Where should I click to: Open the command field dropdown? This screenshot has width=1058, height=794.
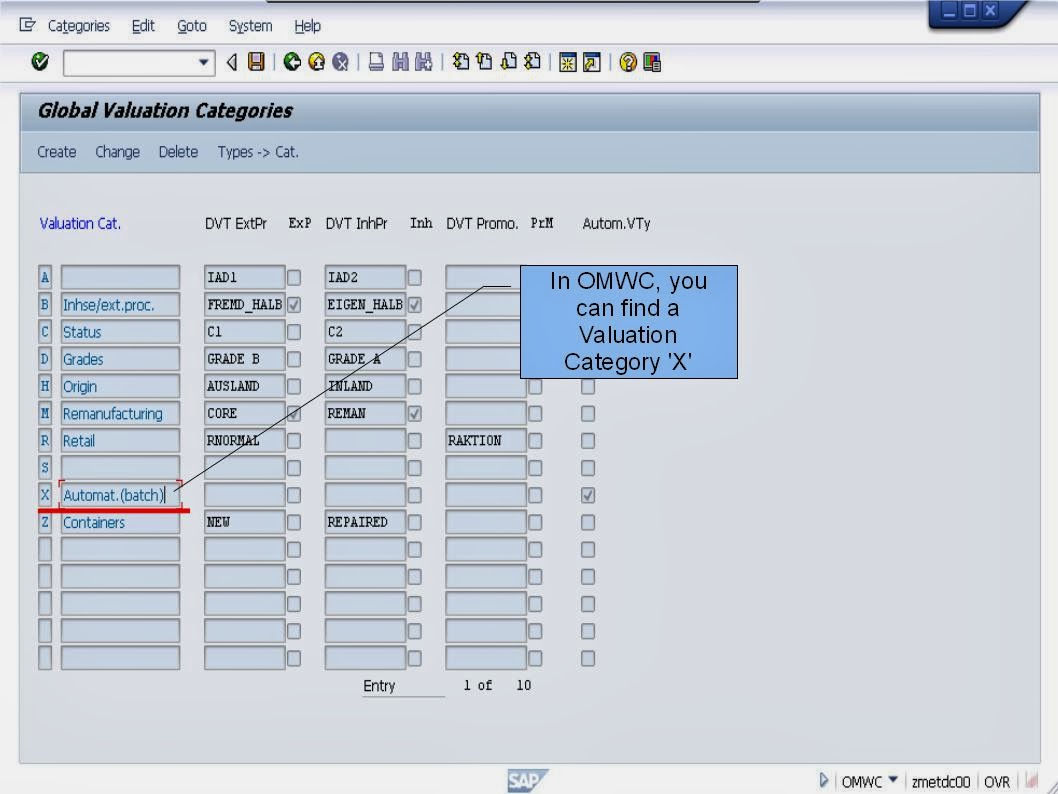pos(205,62)
